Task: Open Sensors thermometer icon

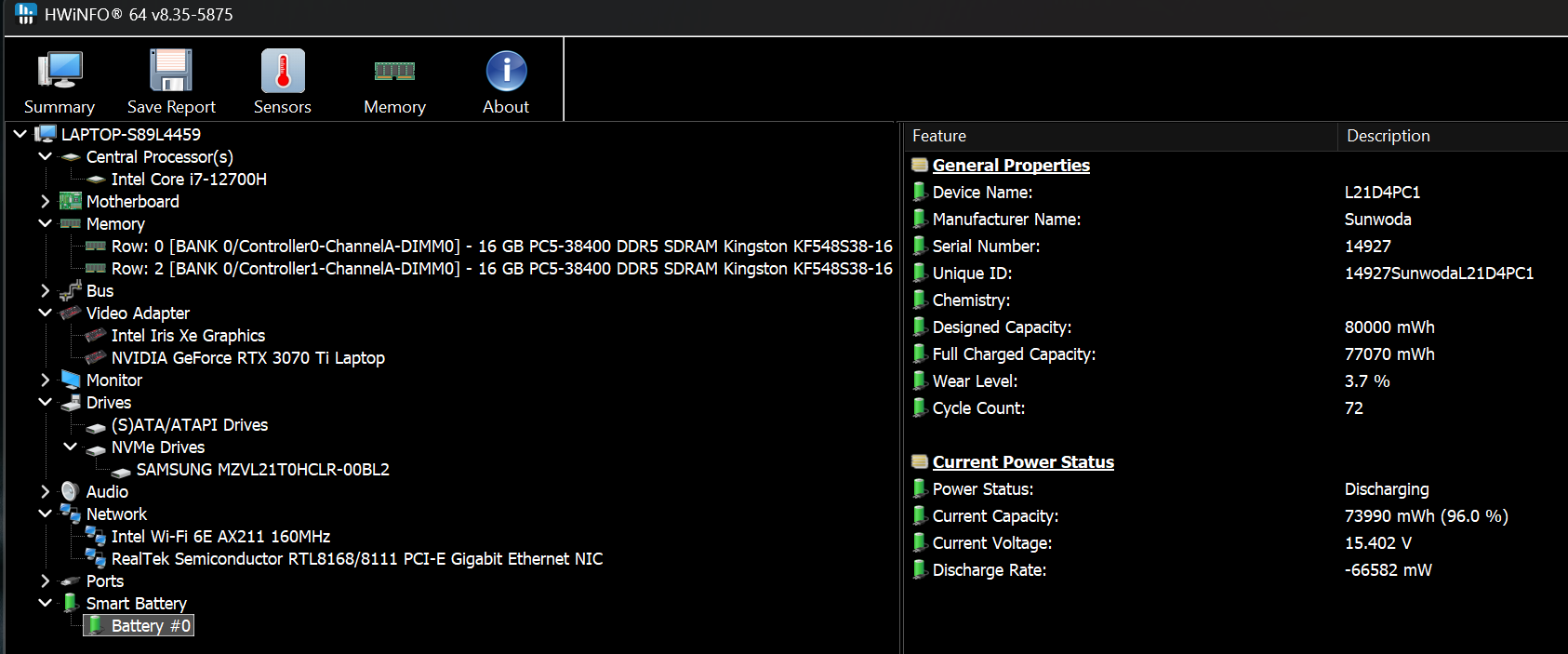Action: click(x=283, y=71)
